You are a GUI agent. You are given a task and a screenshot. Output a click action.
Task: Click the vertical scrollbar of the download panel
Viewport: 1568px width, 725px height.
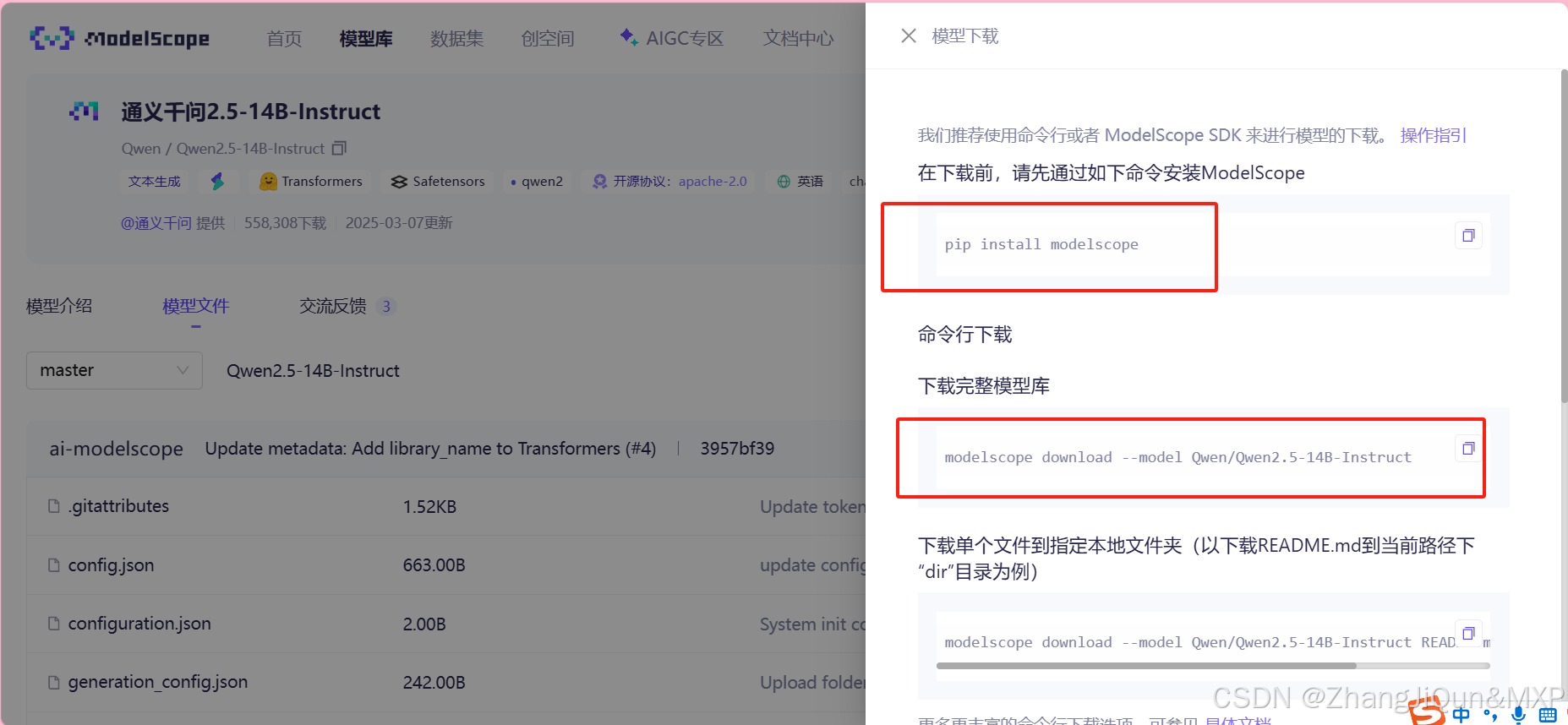pyautogui.click(x=1564, y=237)
